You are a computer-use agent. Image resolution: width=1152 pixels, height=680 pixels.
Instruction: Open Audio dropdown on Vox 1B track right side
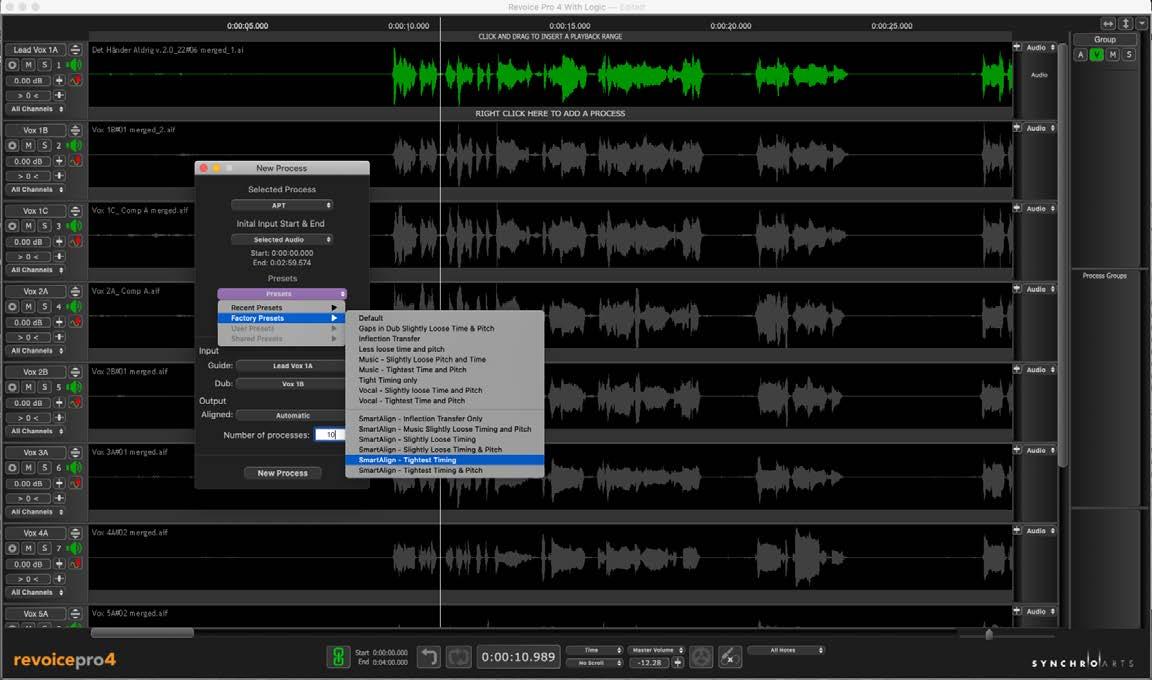(1040, 128)
